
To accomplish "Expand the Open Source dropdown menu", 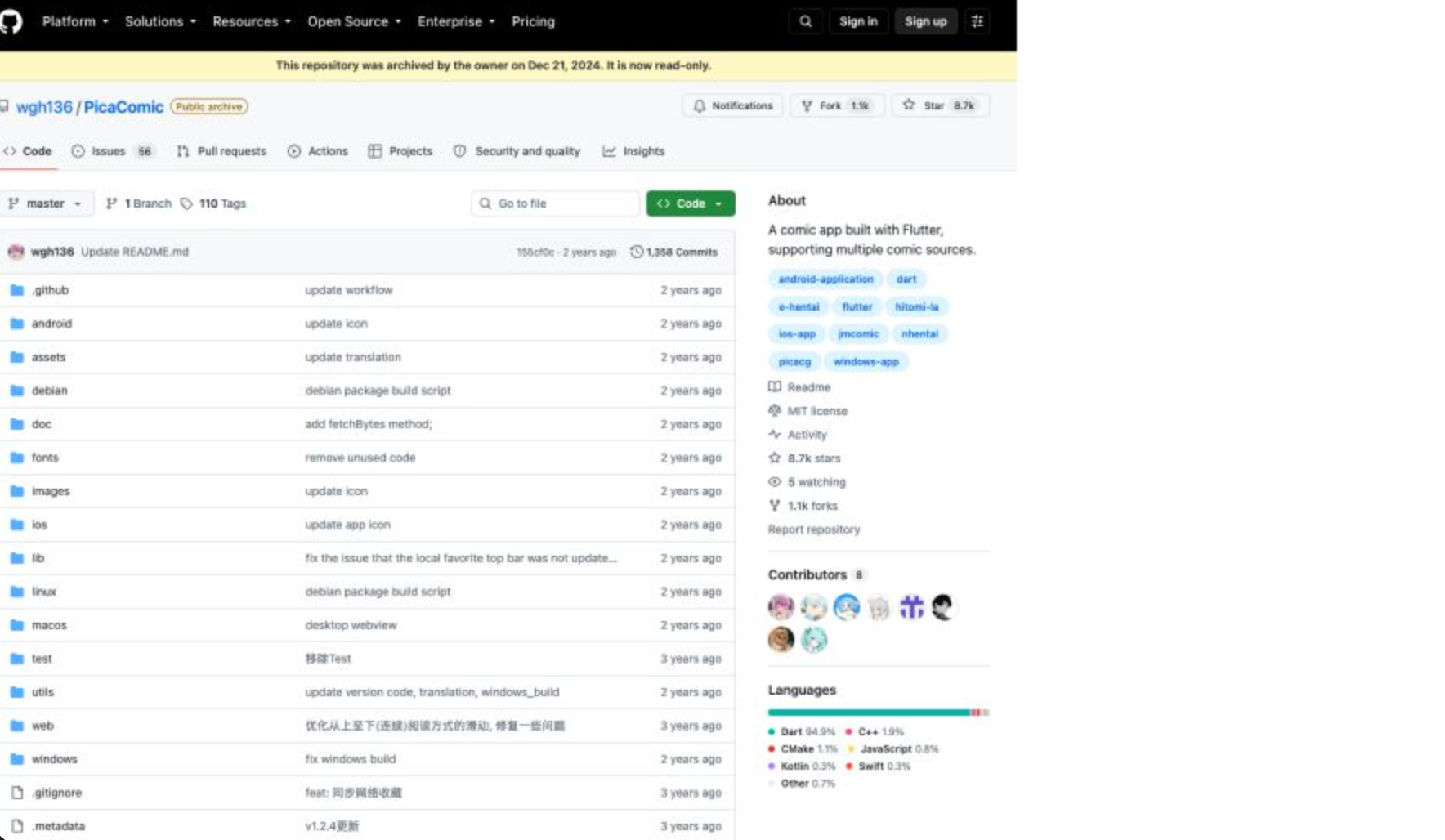I will click(354, 21).
